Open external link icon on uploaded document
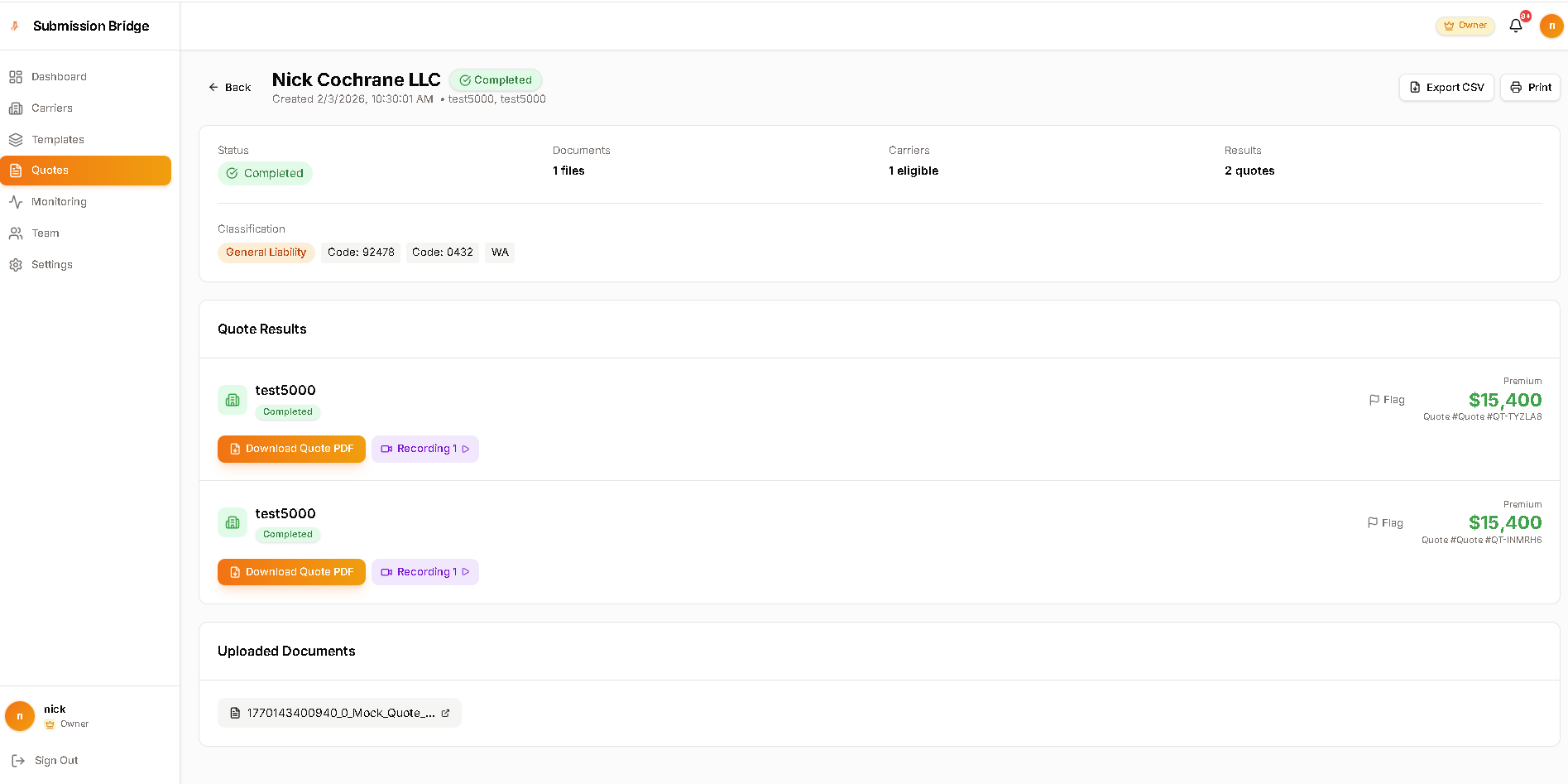This screenshot has width=1568, height=784. click(x=445, y=713)
